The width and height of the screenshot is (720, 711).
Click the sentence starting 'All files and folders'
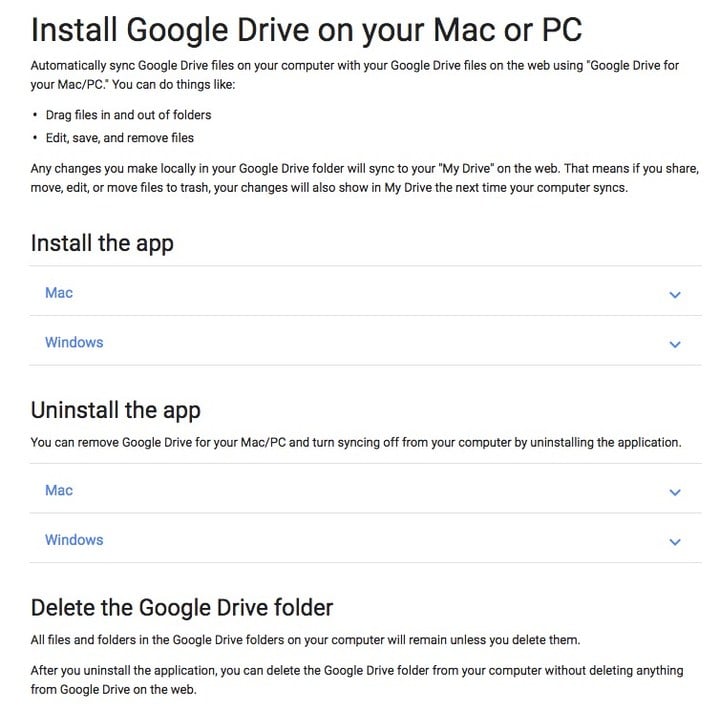coord(305,640)
